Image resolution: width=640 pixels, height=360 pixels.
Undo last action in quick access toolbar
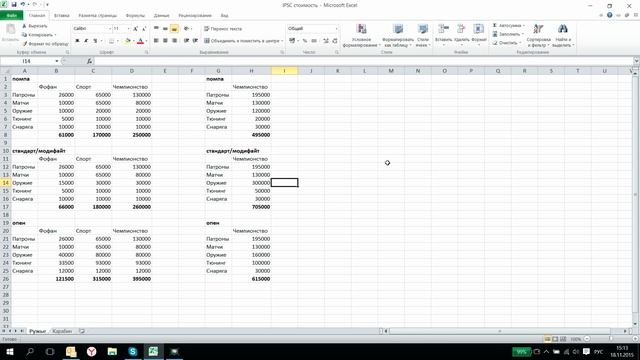[23, 4]
